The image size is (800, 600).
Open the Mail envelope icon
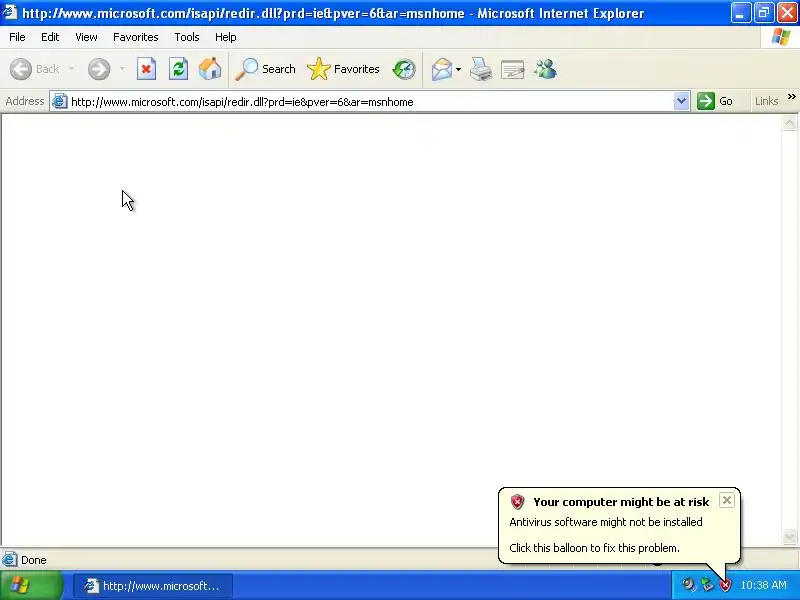pos(442,69)
